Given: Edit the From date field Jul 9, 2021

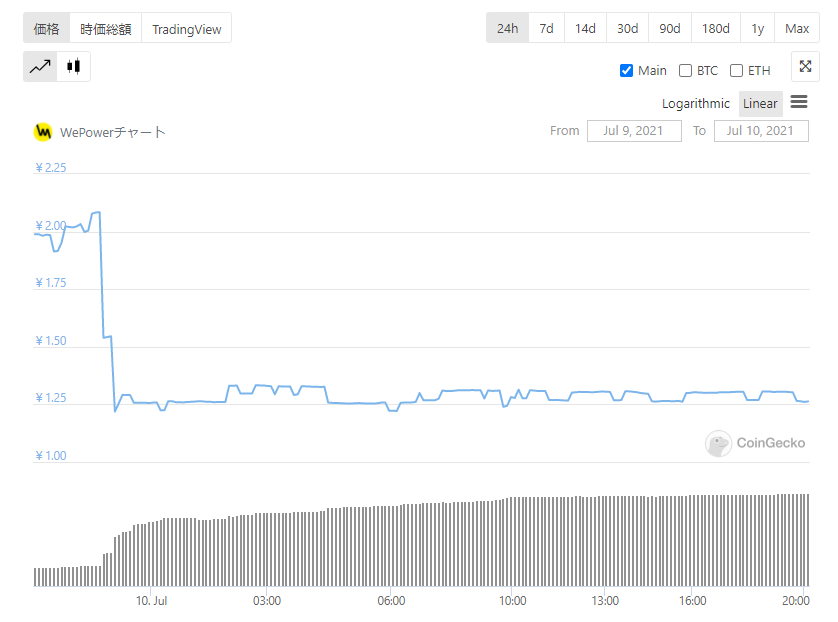Looking at the screenshot, I should point(634,131).
